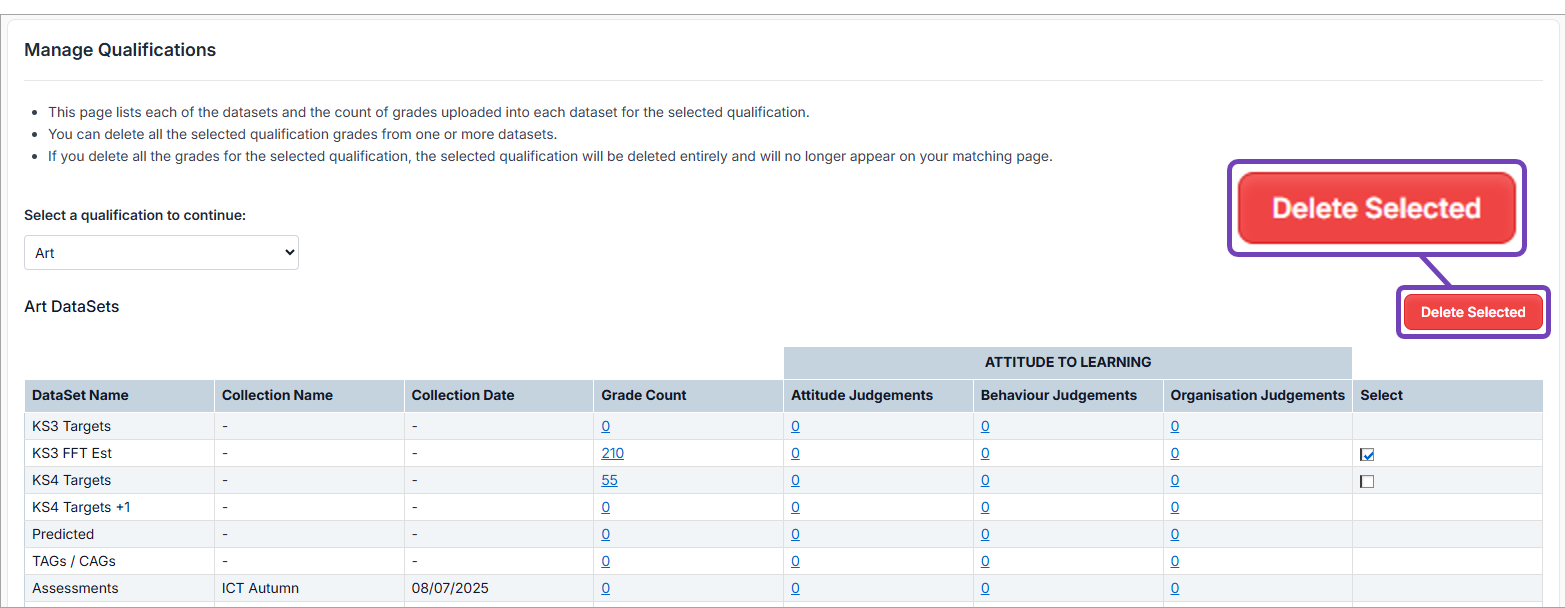
Task: Open Behaviour Judgements count for KS3 Targets
Action: click(x=985, y=426)
